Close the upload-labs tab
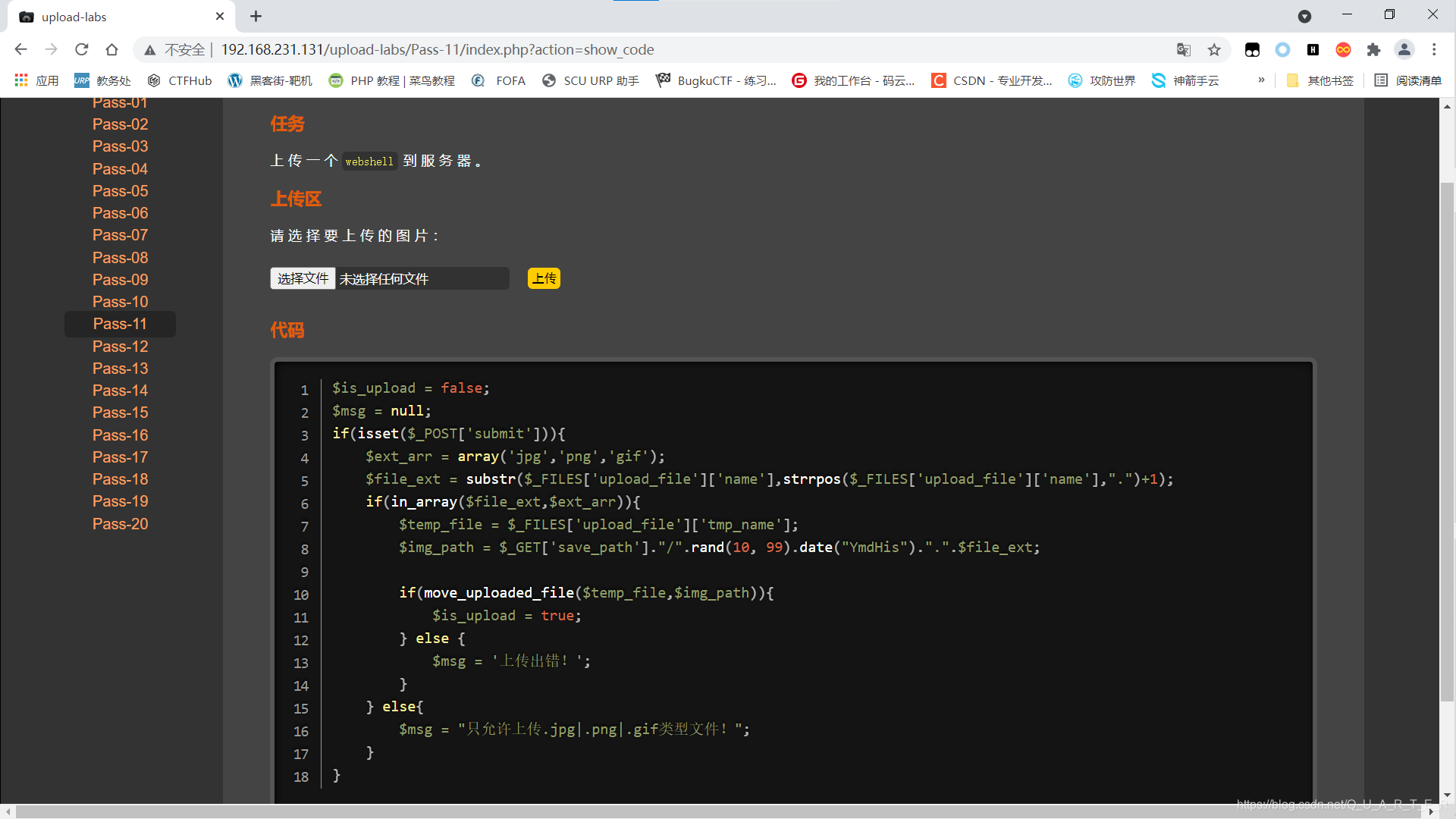Viewport: 1456px width, 819px height. click(x=220, y=16)
